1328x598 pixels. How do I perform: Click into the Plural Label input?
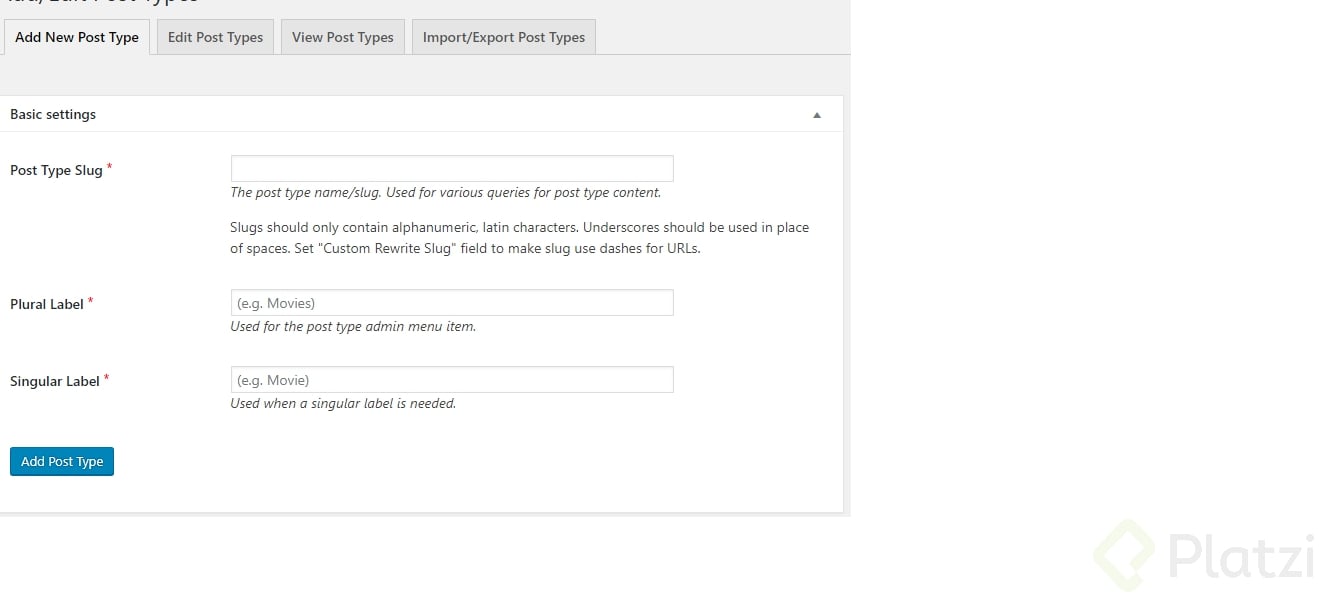click(452, 302)
